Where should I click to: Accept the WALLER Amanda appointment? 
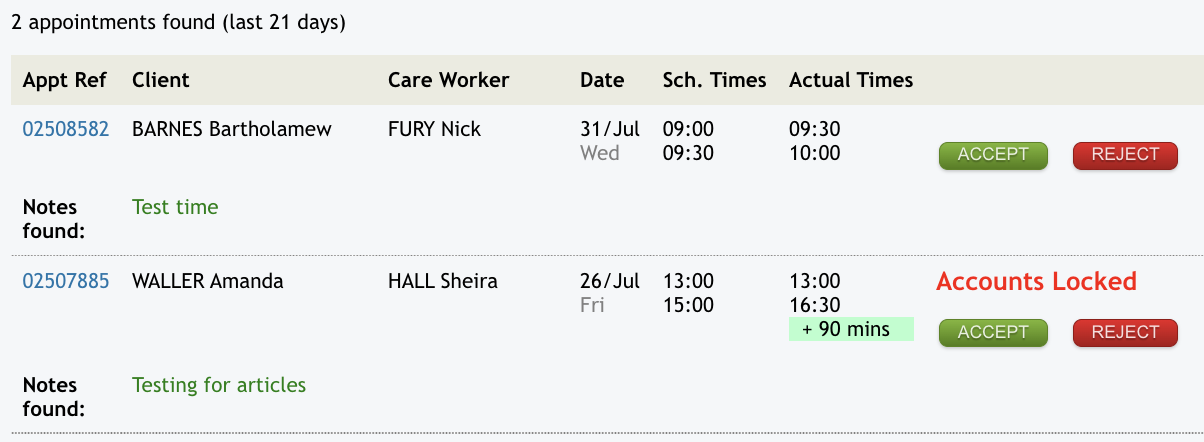click(992, 333)
